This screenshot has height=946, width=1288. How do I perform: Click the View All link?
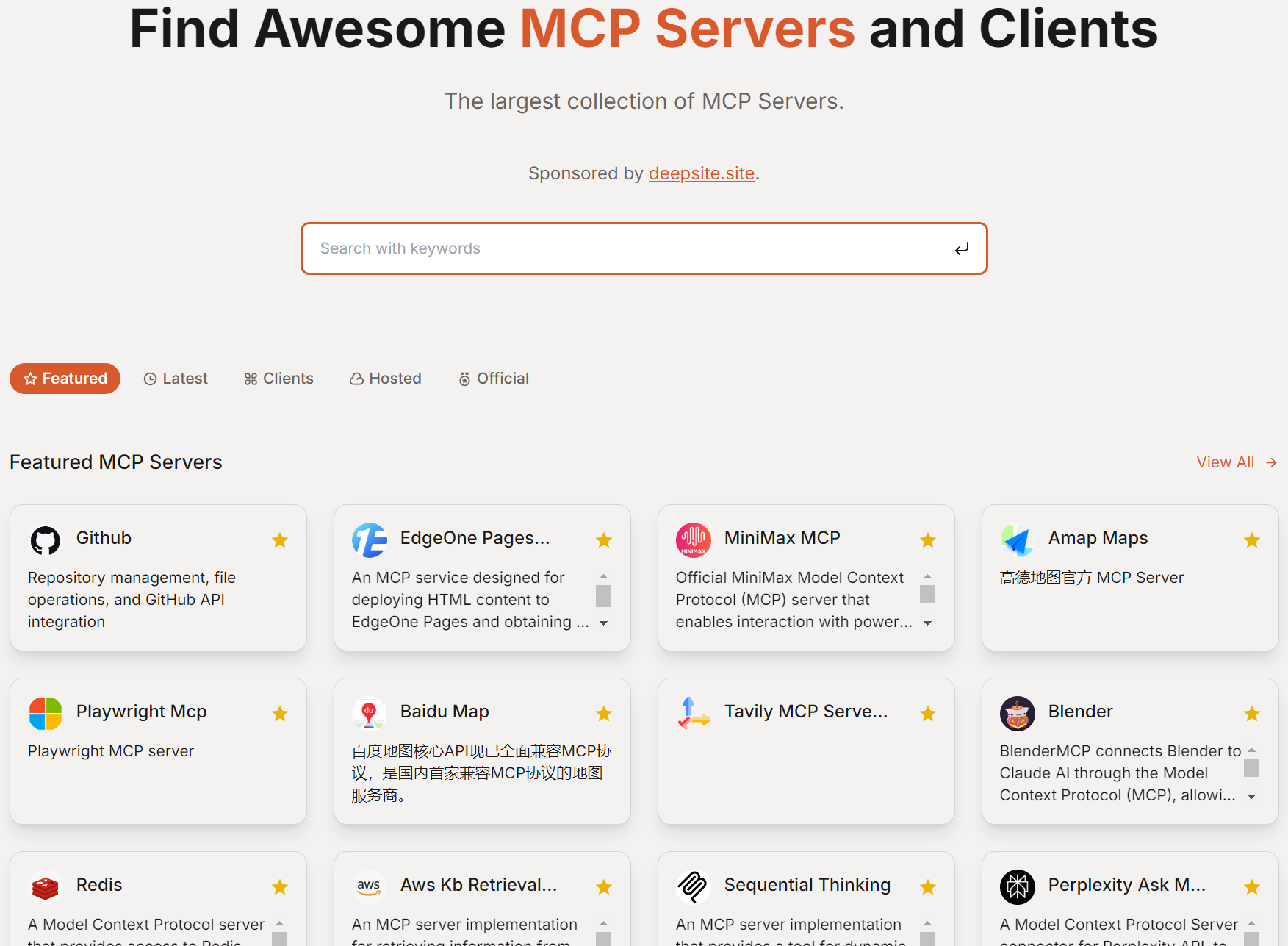click(x=1237, y=462)
